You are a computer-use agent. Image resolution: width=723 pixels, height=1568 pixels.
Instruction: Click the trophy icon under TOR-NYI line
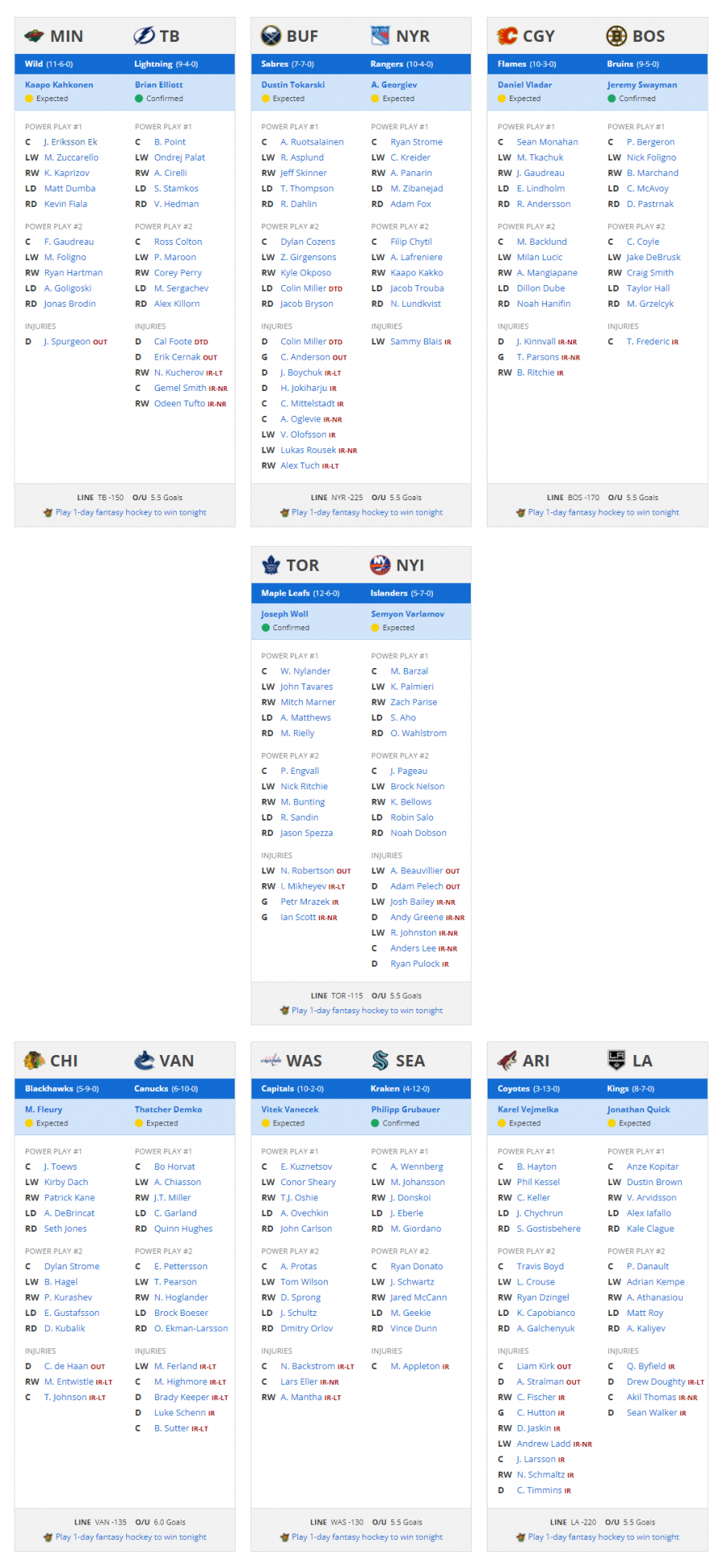[284, 1010]
